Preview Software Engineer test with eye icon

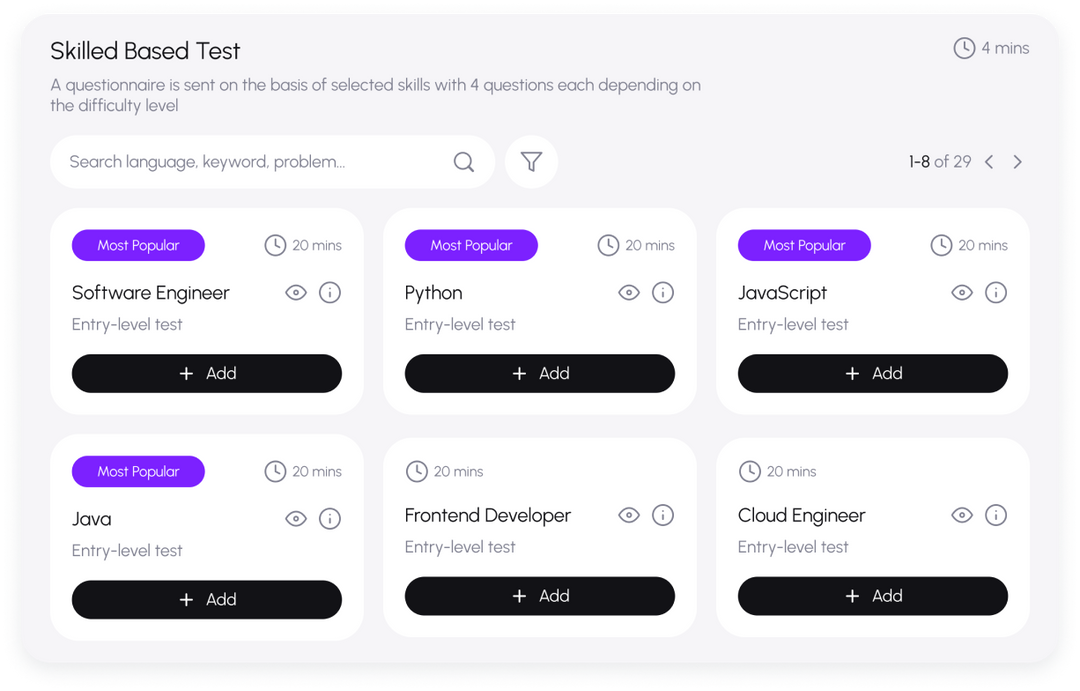pyautogui.click(x=296, y=293)
